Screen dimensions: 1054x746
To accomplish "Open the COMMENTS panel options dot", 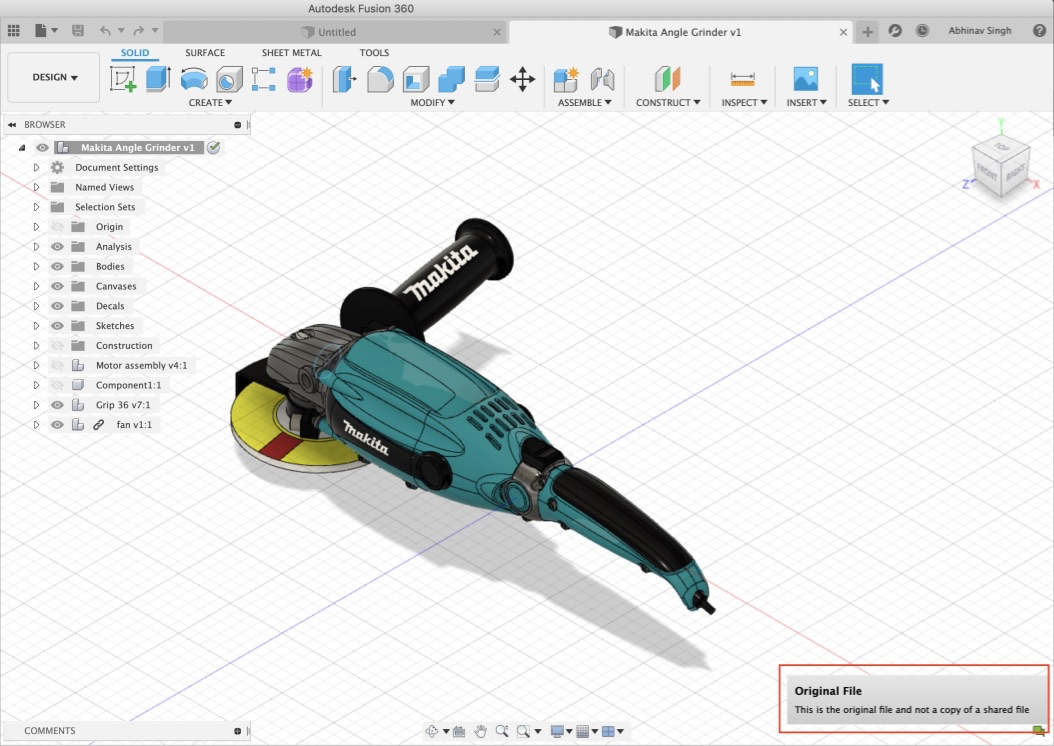I will click(x=237, y=731).
